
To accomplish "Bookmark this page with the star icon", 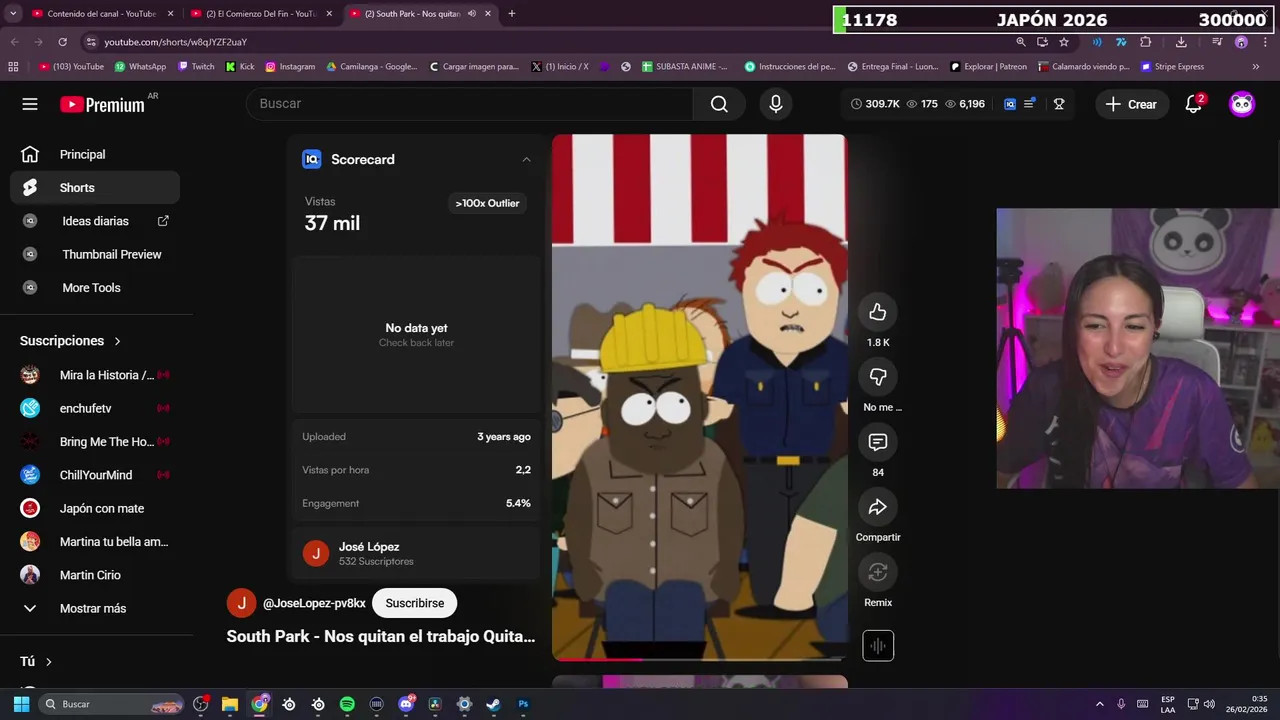I will [x=1064, y=42].
